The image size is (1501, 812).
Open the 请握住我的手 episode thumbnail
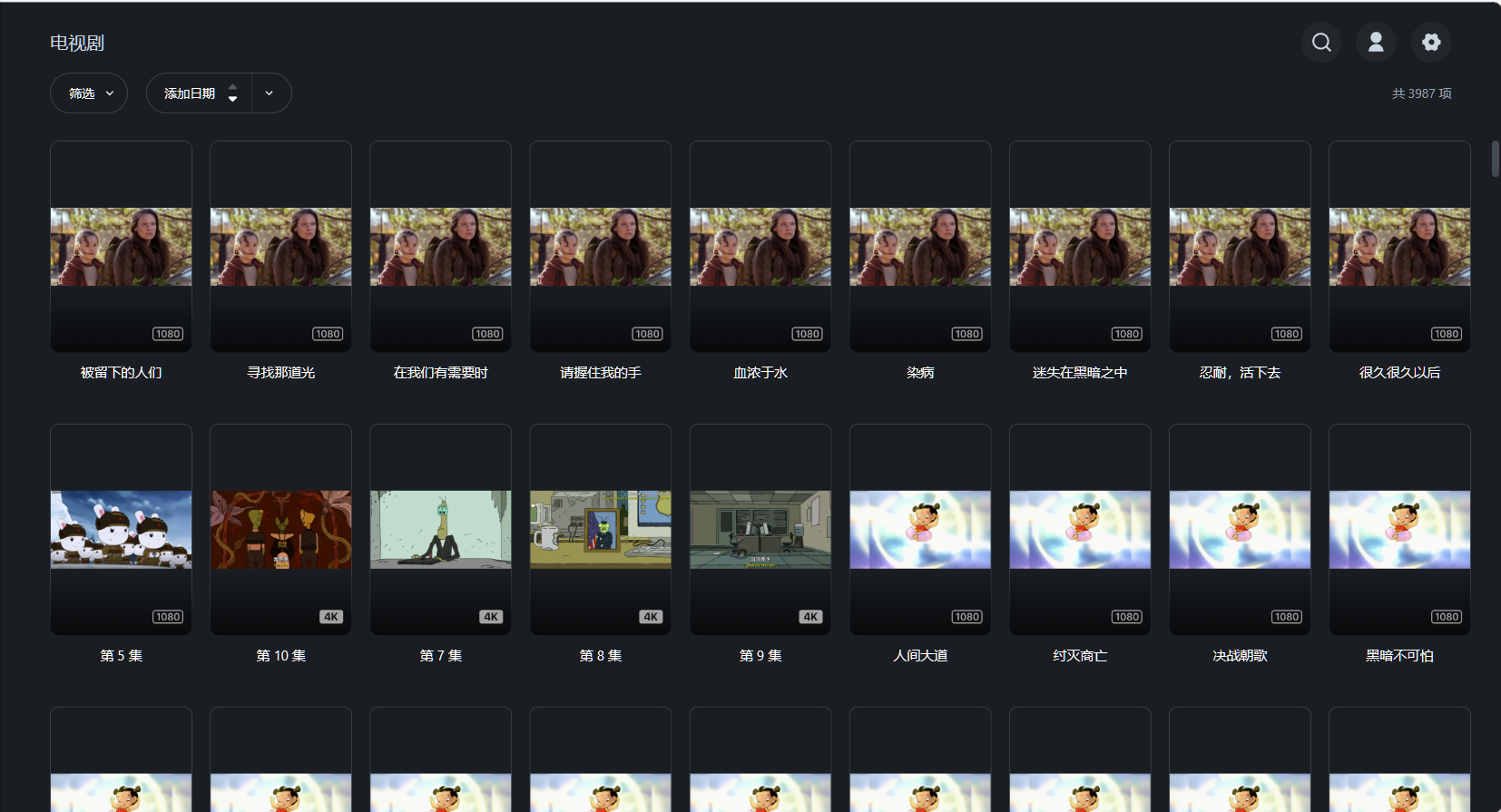[x=601, y=247]
